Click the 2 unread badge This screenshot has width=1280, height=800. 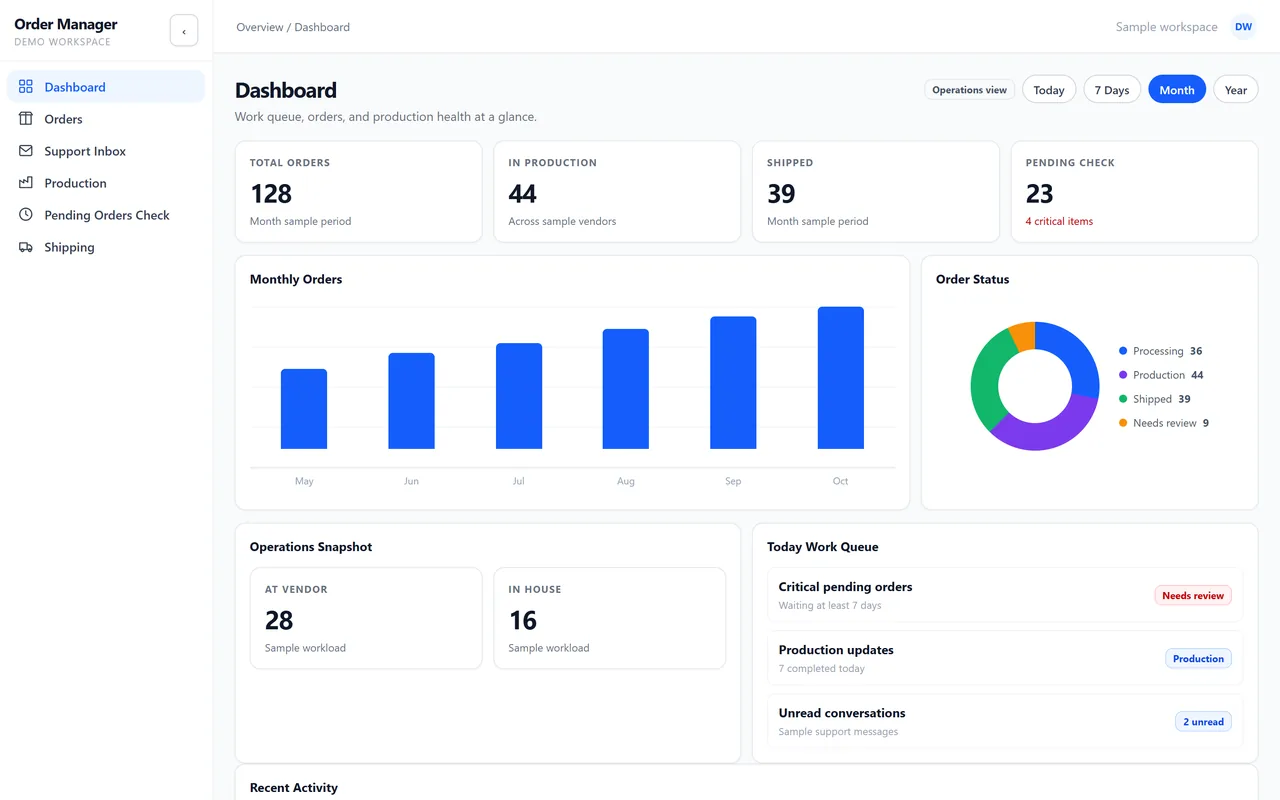coord(1203,721)
